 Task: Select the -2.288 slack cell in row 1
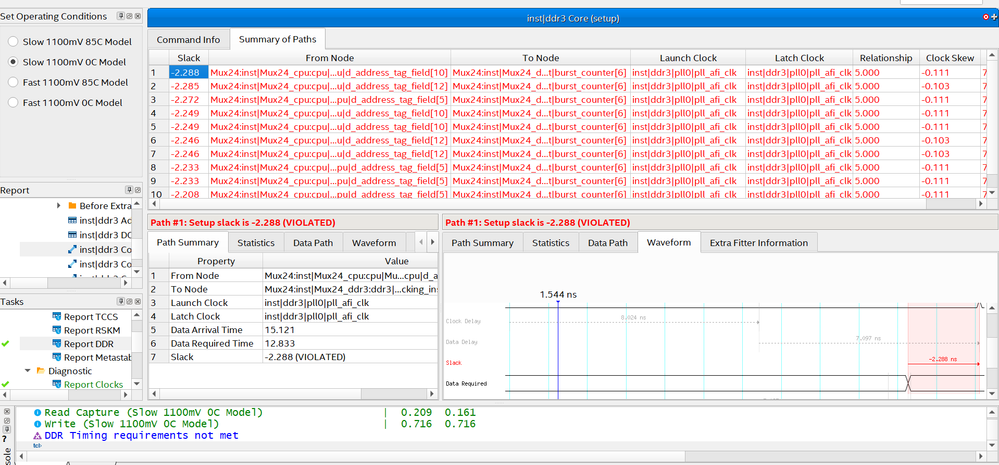point(187,72)
